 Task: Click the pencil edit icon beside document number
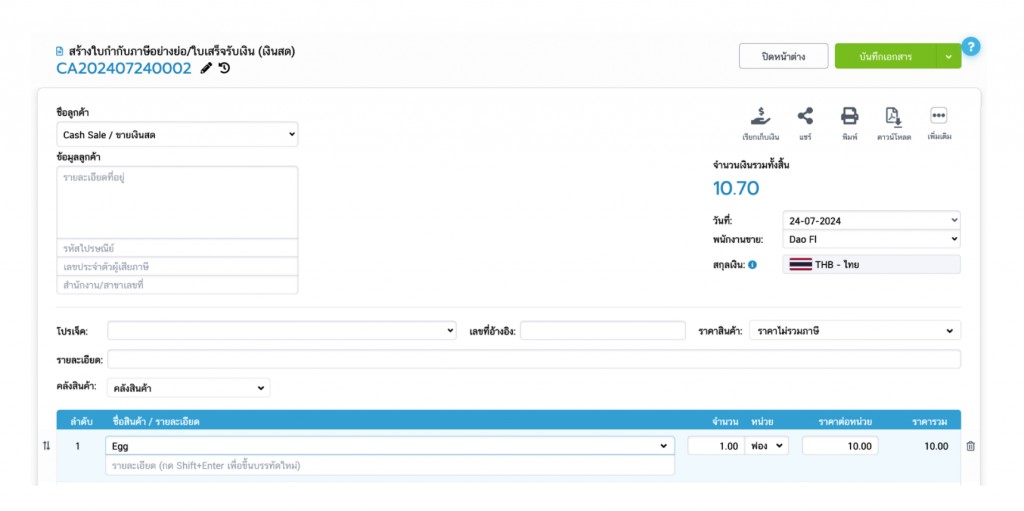click(x=206, y=68)
